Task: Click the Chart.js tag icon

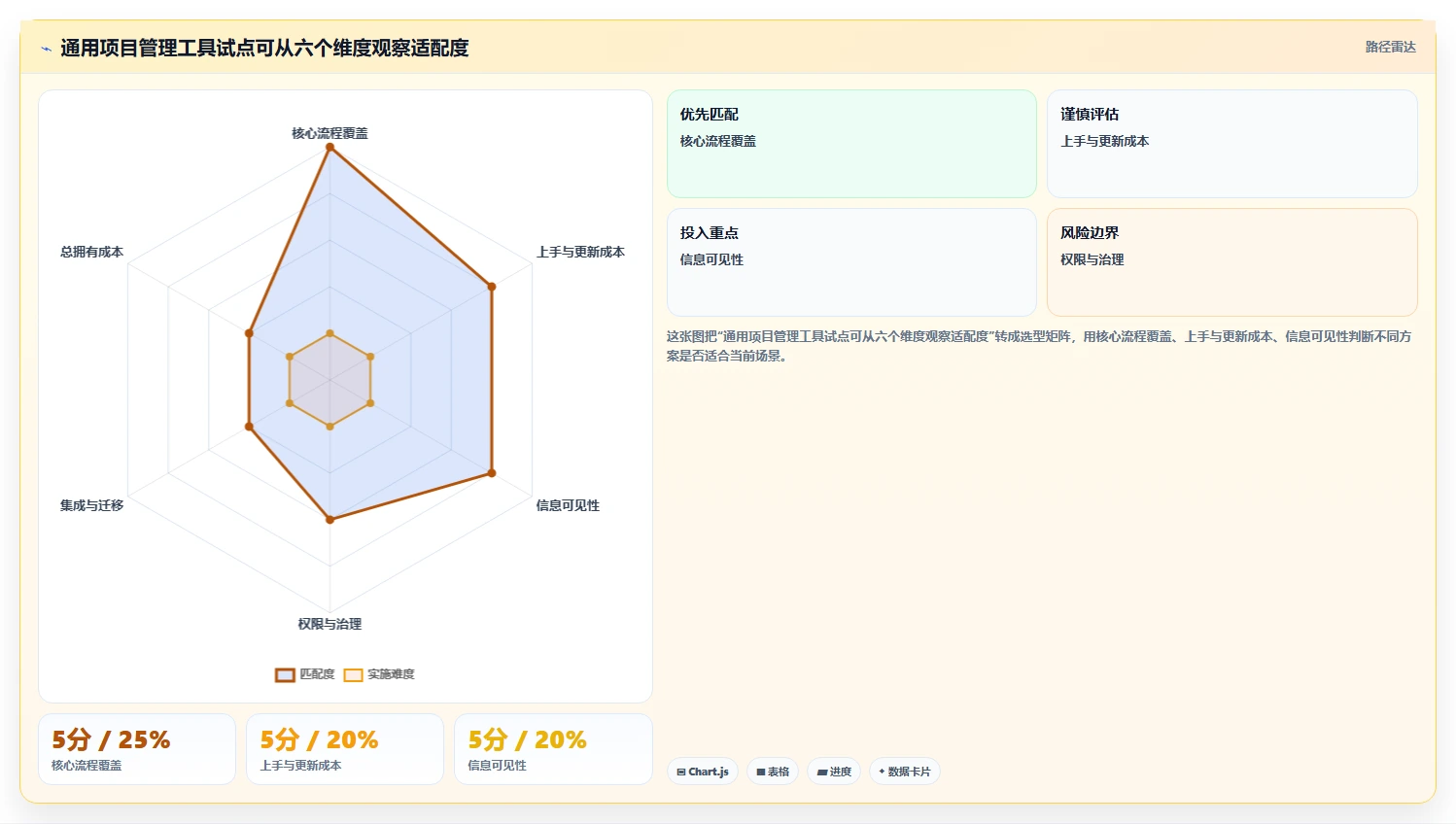Action: tap(681, 772)
